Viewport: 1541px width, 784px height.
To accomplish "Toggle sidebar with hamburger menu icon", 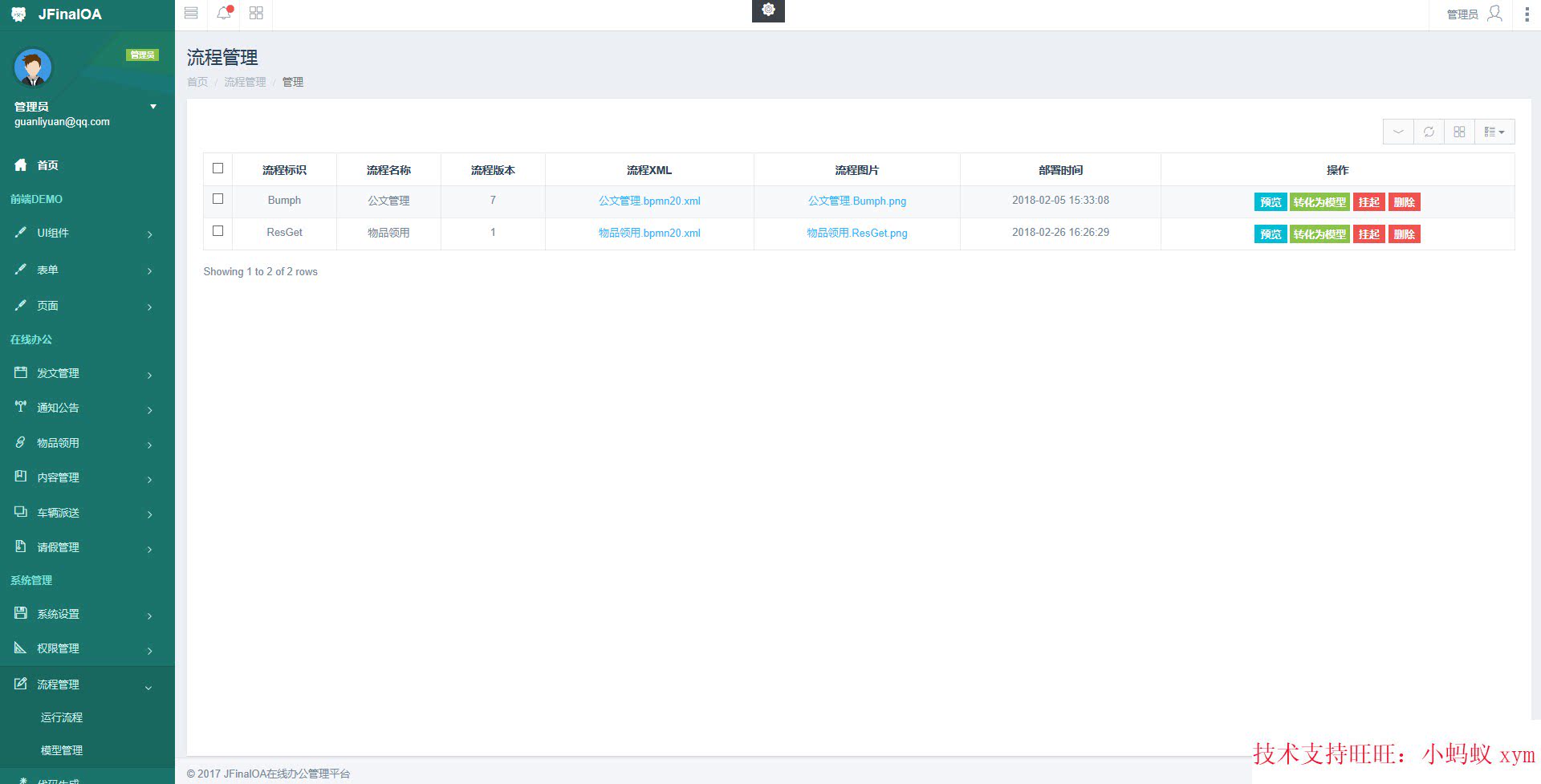I will pos(191,13).
